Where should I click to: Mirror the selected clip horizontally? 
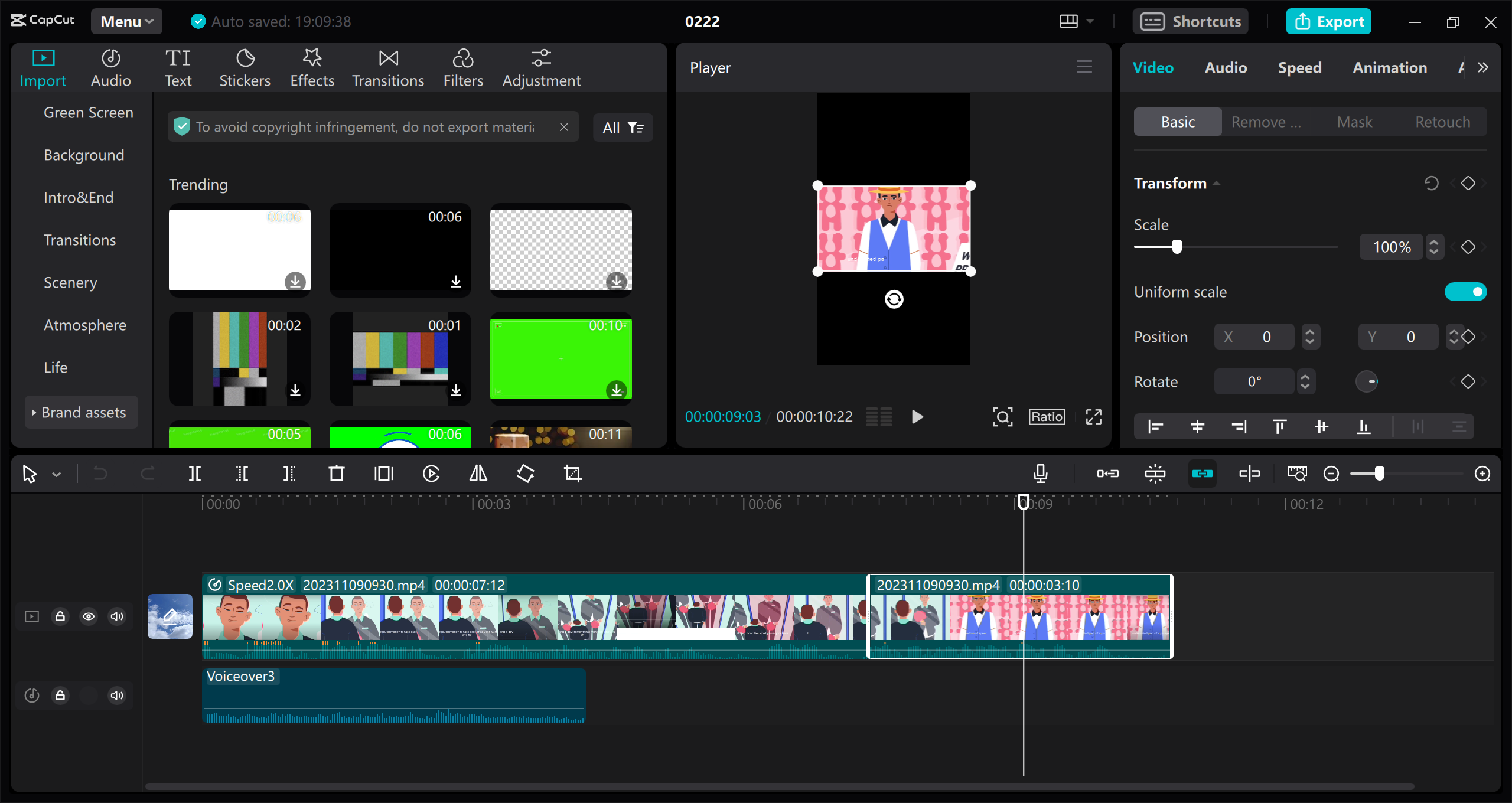478,473
